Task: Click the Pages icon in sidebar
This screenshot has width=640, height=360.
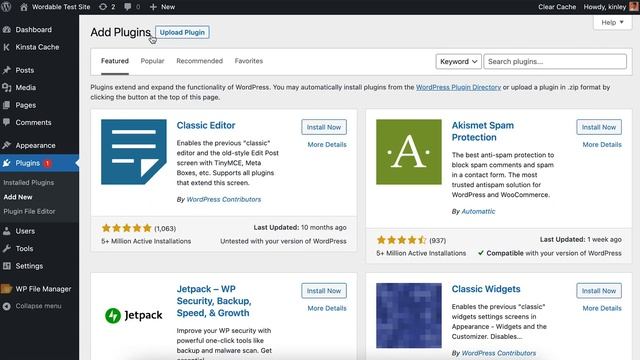Action: [x=7, y=105]
